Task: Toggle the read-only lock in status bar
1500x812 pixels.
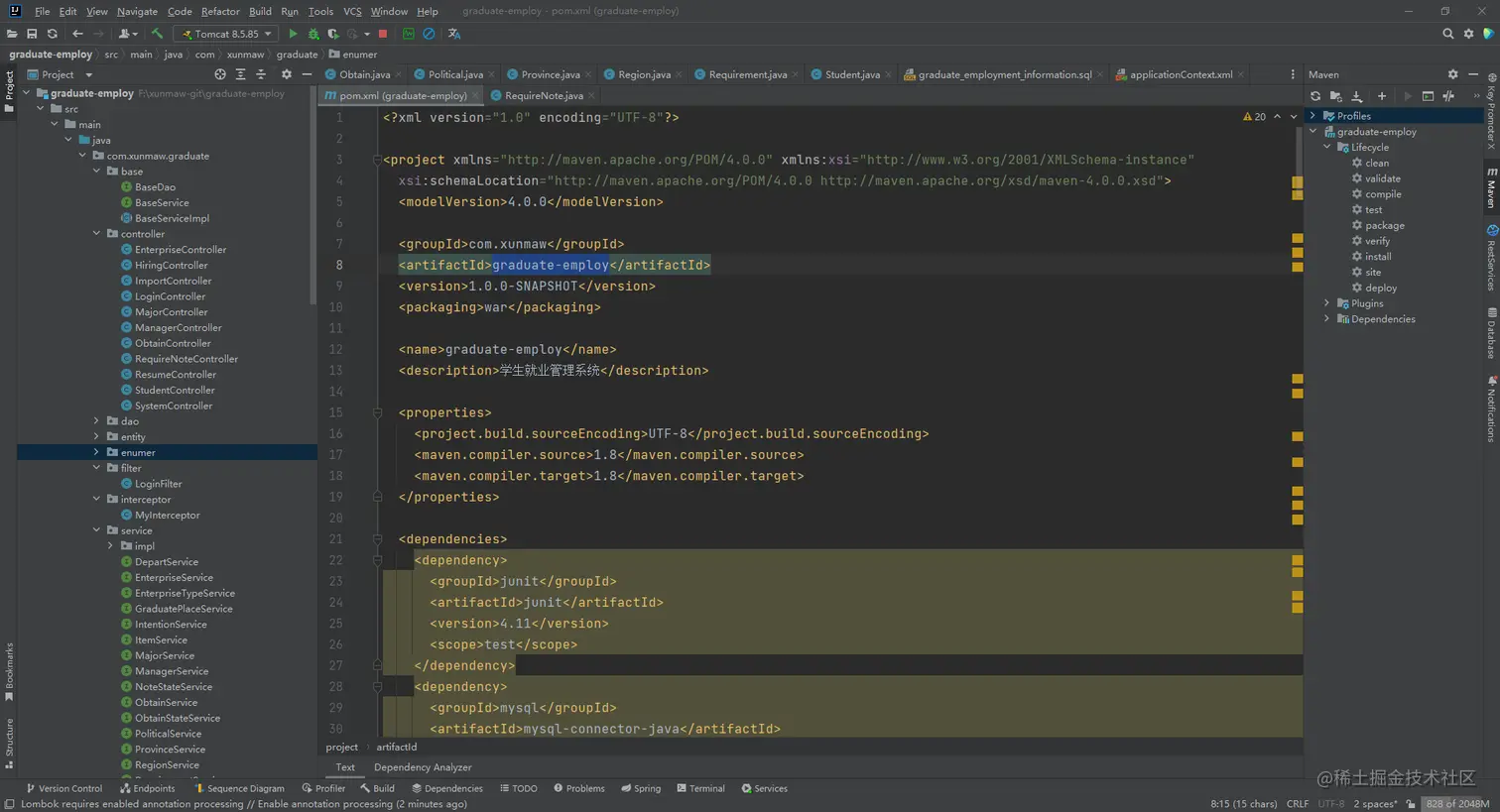Action: point(1411,804)
